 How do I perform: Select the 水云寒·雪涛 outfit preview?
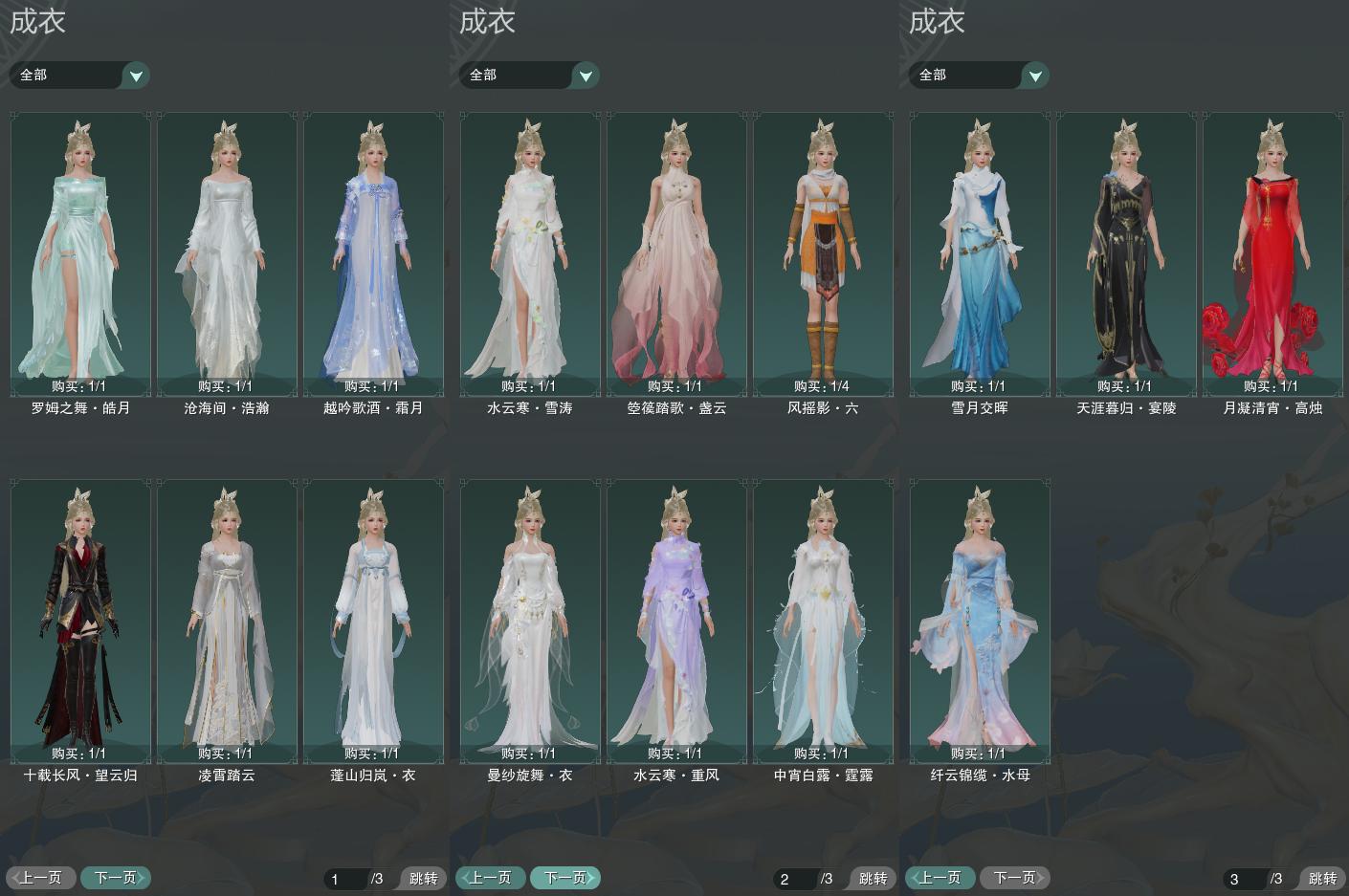530,253
